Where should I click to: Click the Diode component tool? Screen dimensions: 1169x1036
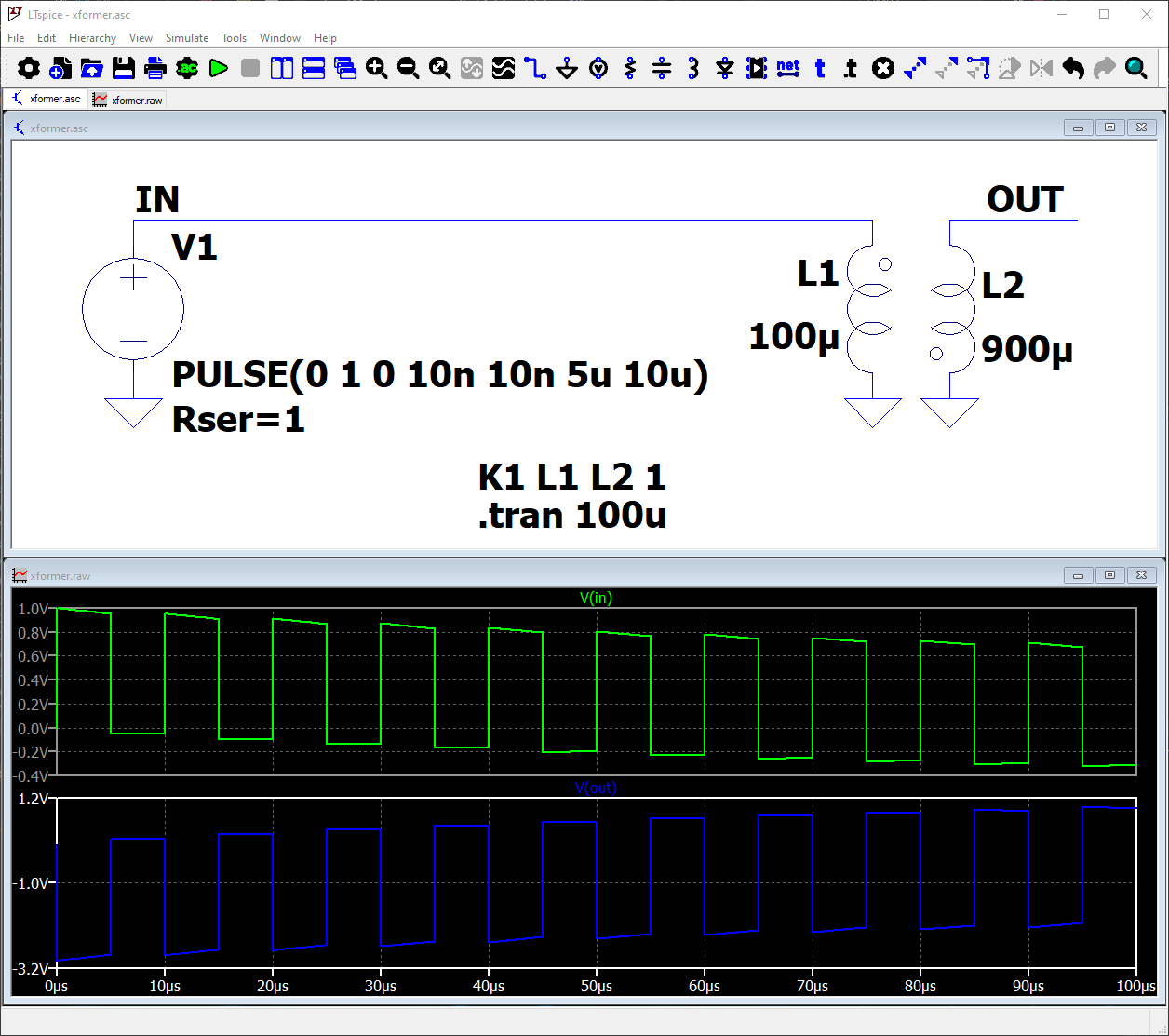tap(725, 68)
